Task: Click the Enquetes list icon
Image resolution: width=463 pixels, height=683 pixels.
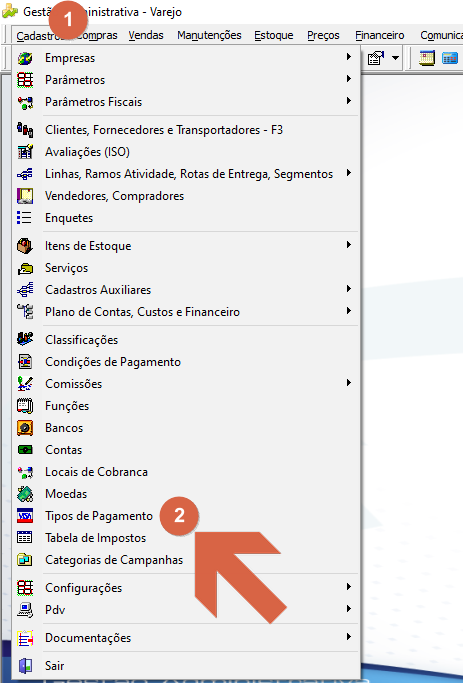Action: pos(25,217)
